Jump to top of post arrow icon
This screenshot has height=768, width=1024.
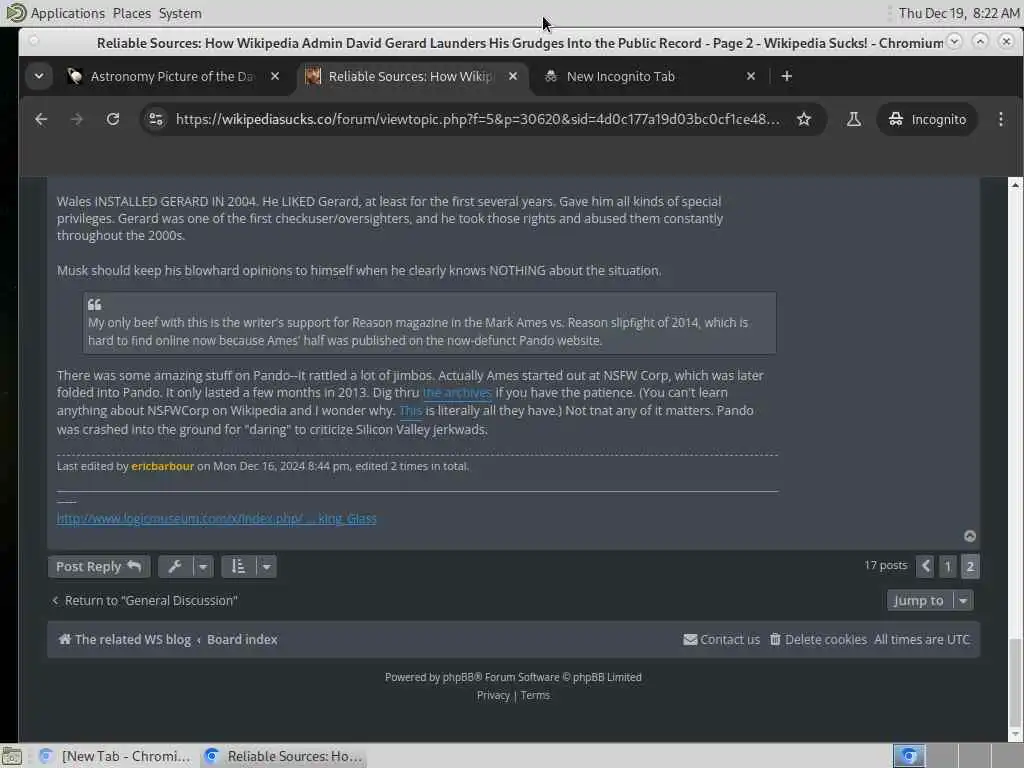tap(970, 536)
